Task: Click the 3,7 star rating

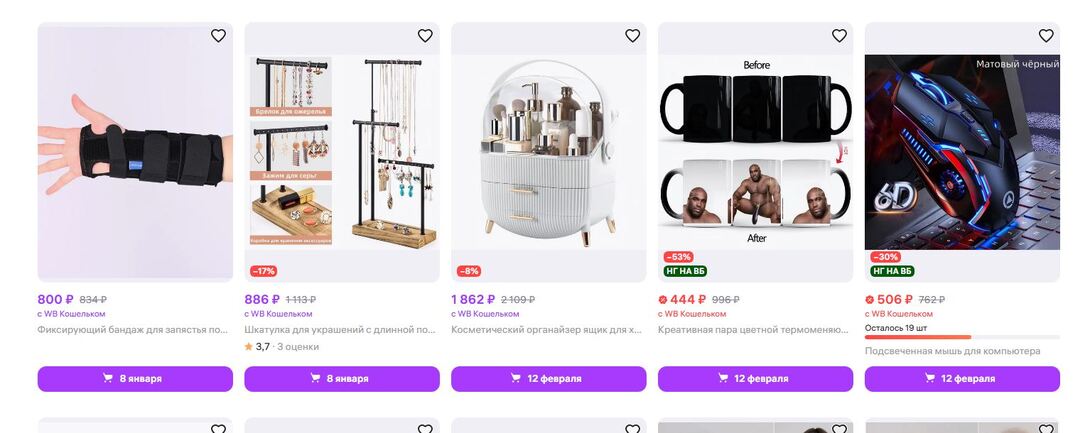Action: (257, 346)
